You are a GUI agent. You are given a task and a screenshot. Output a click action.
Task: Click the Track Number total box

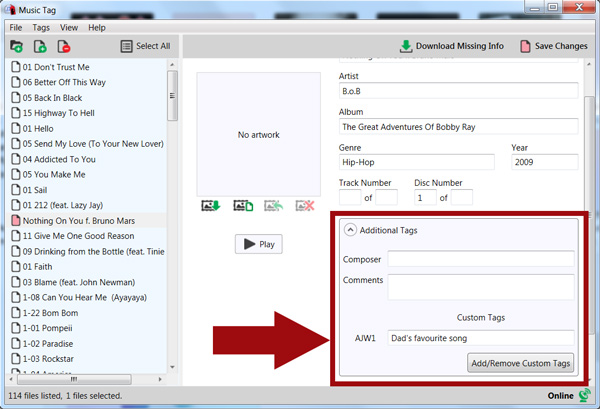[386, 197]
